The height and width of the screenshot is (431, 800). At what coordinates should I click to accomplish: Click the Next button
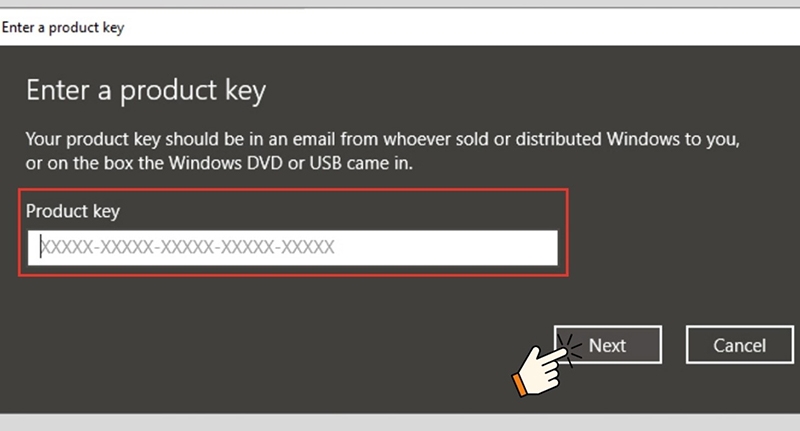tap(607, 345)
